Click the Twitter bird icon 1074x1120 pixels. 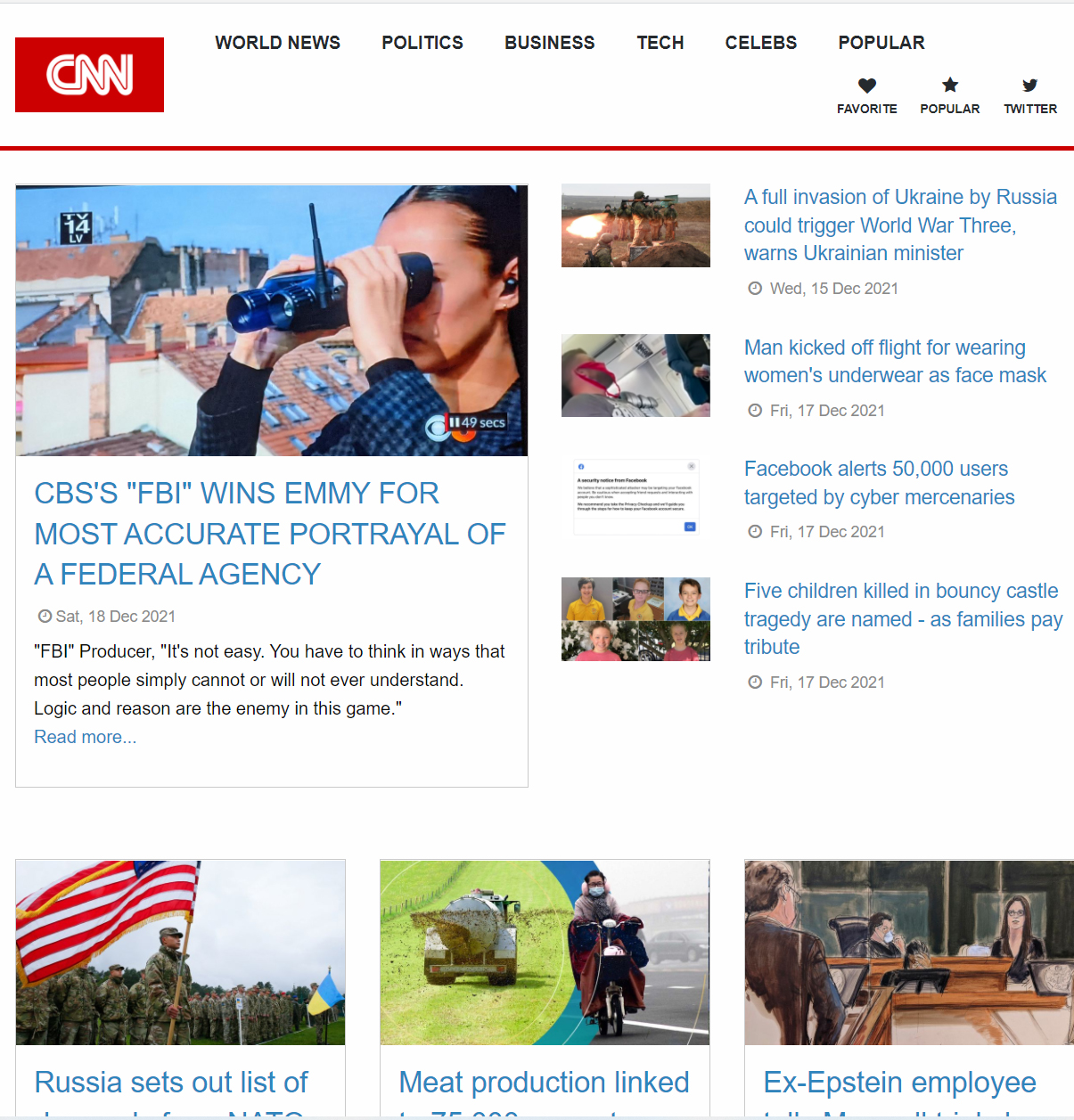pos(1030,86)
